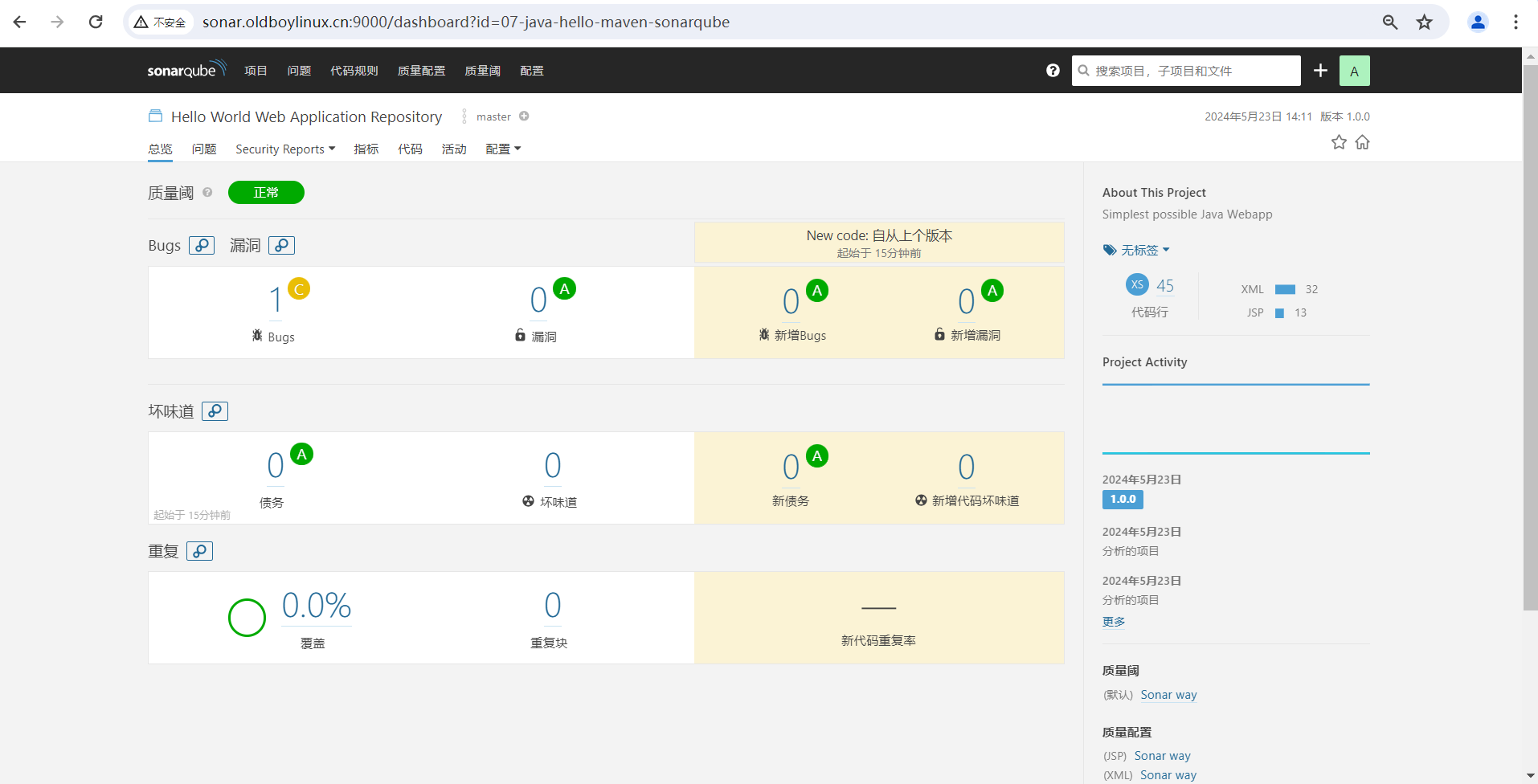Click the 坏味道 count 0
Screen dimensions: 1538x784
coord(553,465)
